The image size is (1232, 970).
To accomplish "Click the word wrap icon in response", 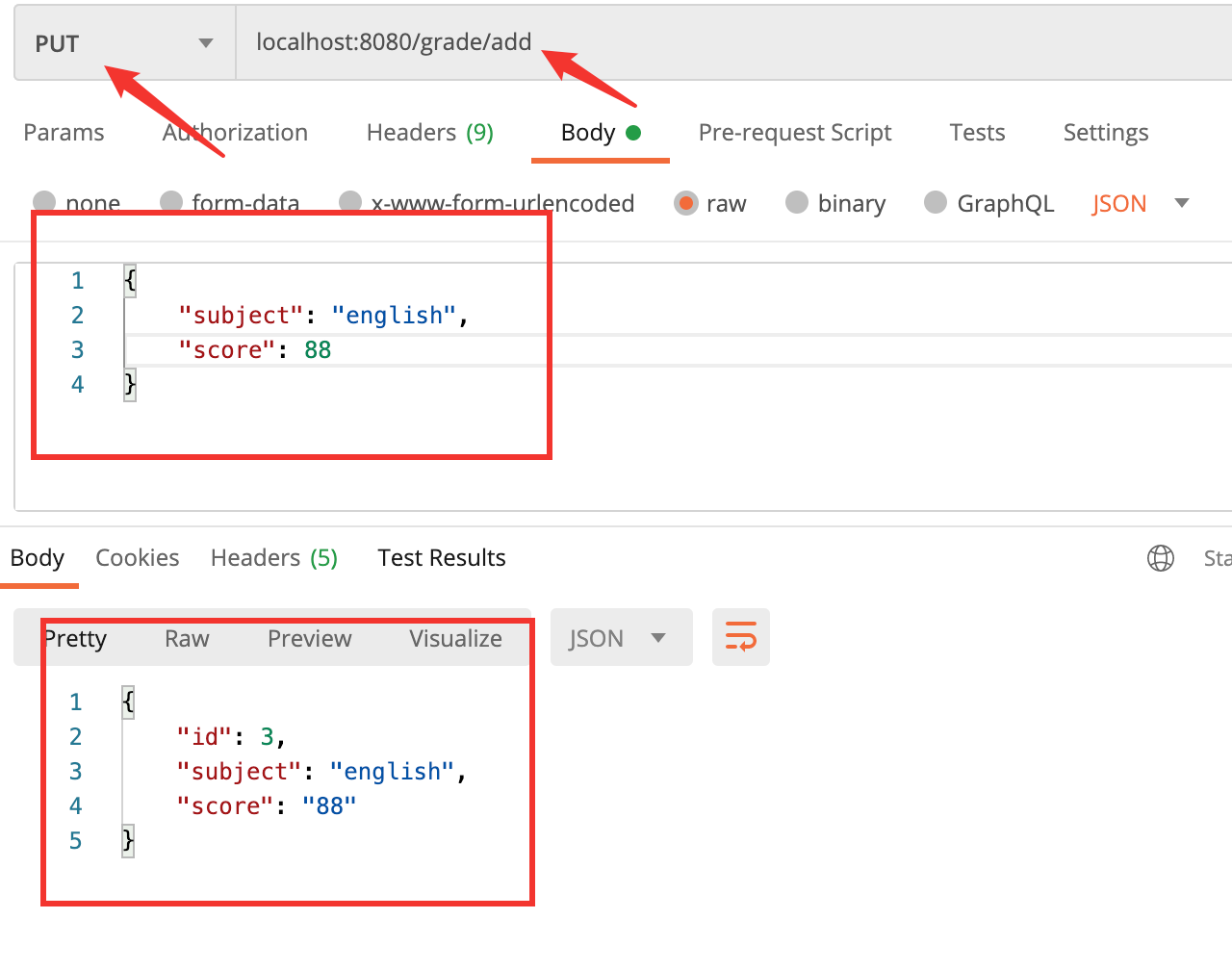I will pyautogui.click(x=740, y=637).
